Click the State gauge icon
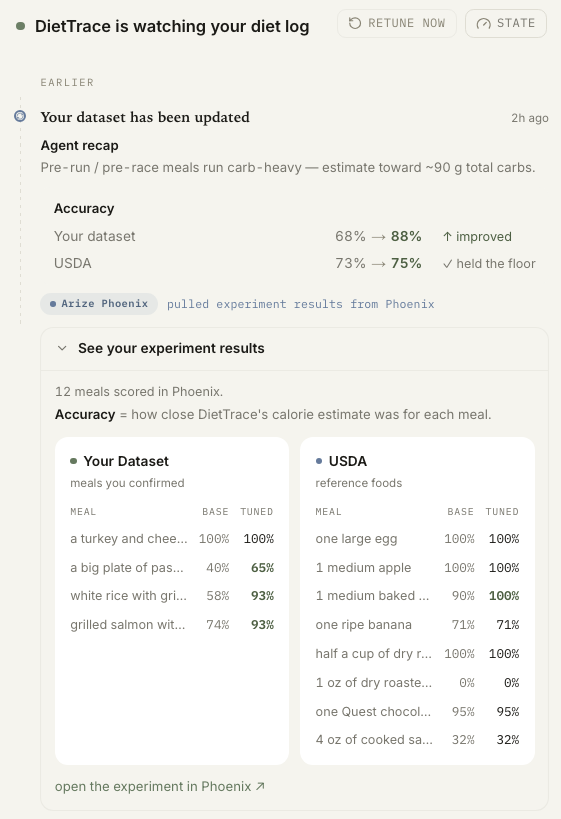Screen dimensions: 561x819 tap(484, 24)
